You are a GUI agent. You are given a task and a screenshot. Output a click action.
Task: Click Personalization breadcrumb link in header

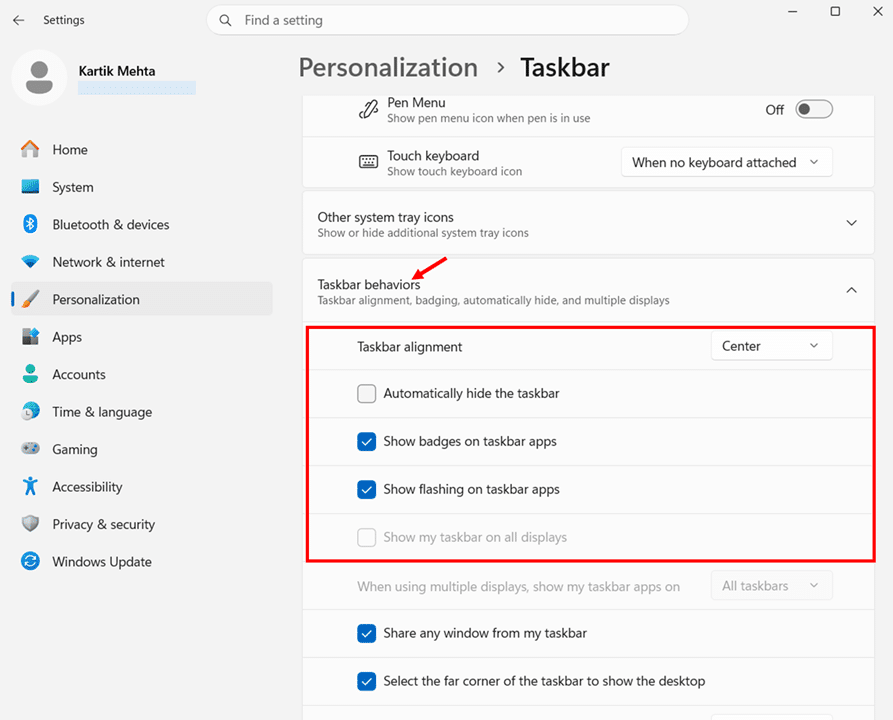388,68
